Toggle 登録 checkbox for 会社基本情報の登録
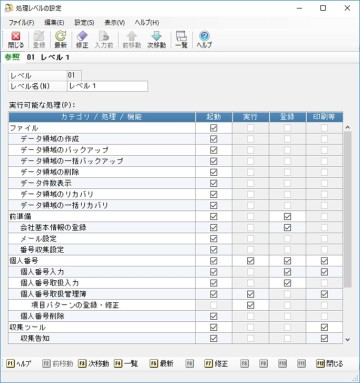Viewport: 360px width, 383px height. click(x=287, y=227)
